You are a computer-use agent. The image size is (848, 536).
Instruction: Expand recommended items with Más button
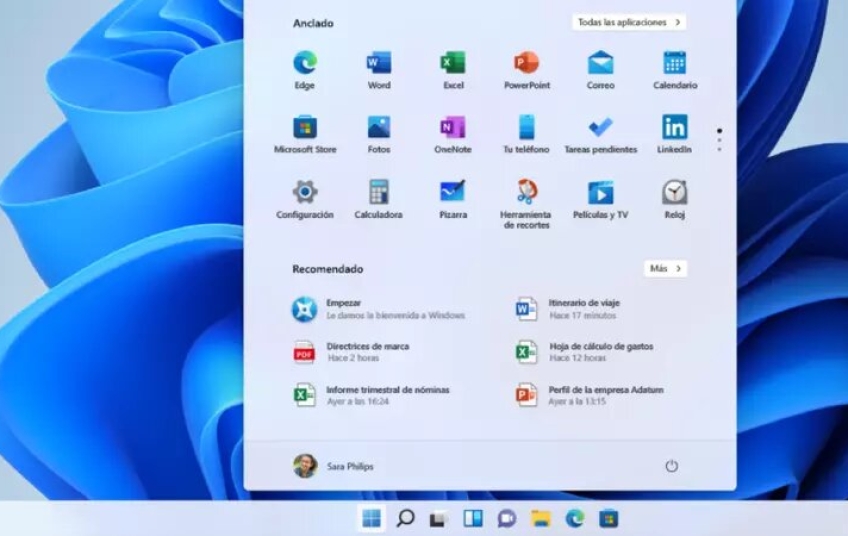point(665,268)
